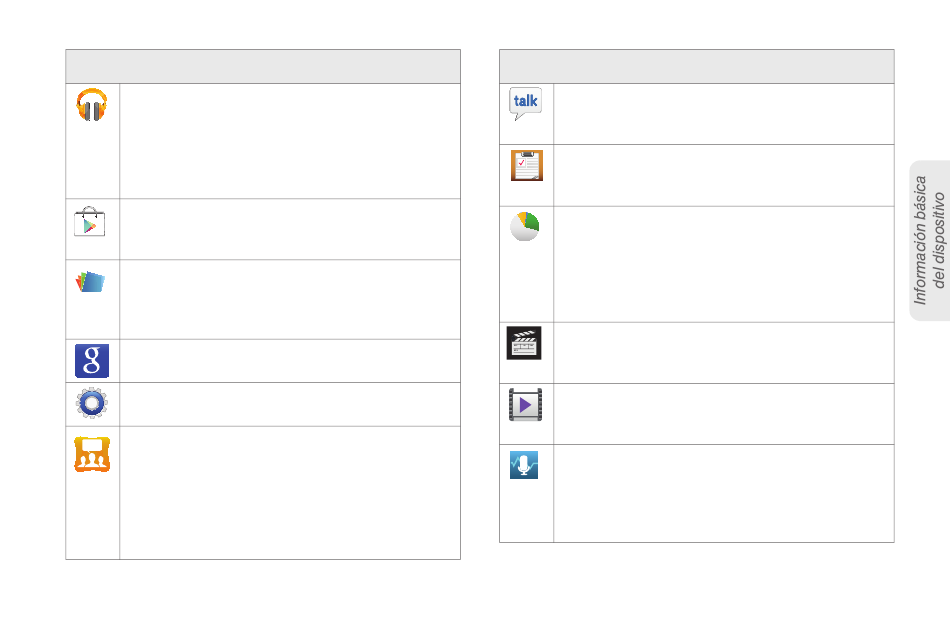Click the description cell beside the microphone icon
This screenshot has width=950, height=633.
pyautogui.click(x=724, y=494)
